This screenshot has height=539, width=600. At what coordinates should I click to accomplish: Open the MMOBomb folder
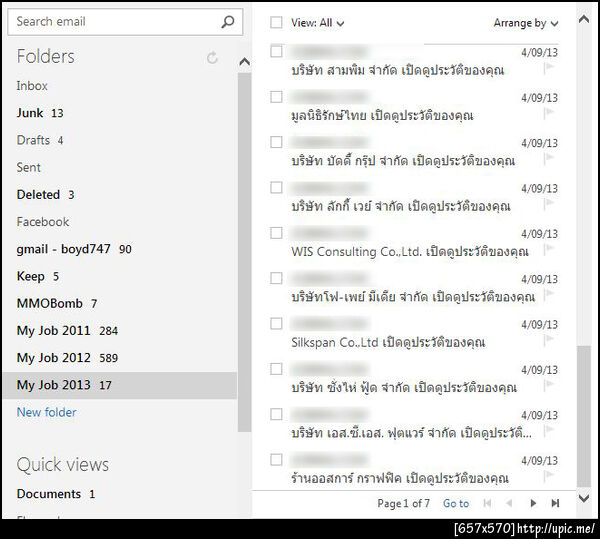coord(57,303)
